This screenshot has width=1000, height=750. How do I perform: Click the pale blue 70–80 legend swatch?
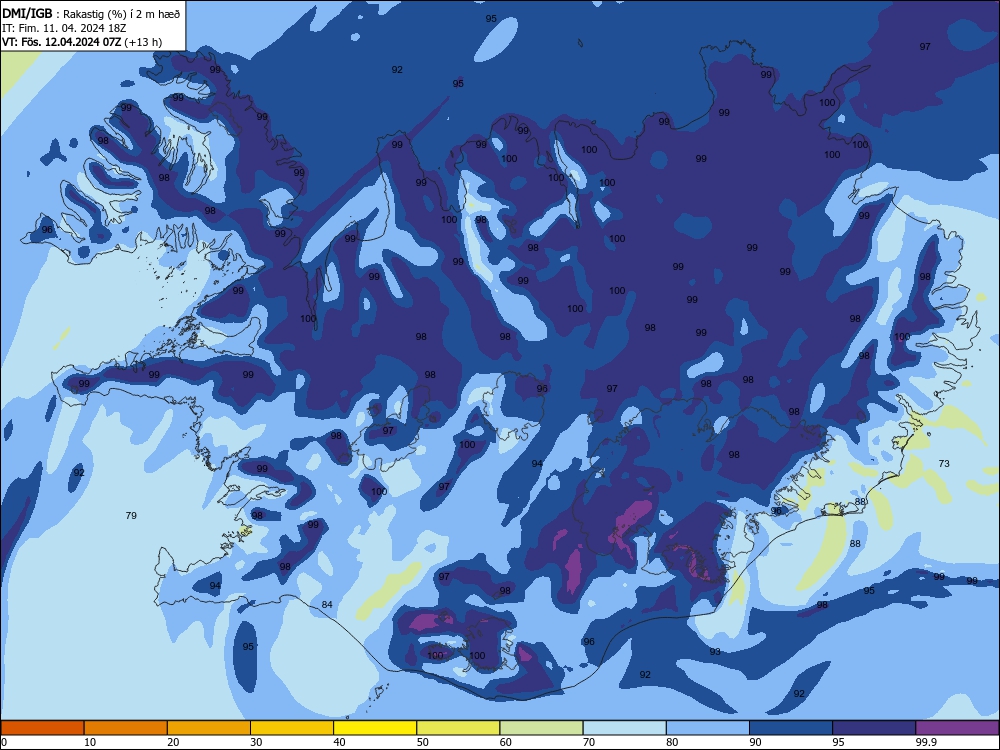click(625, 728)
